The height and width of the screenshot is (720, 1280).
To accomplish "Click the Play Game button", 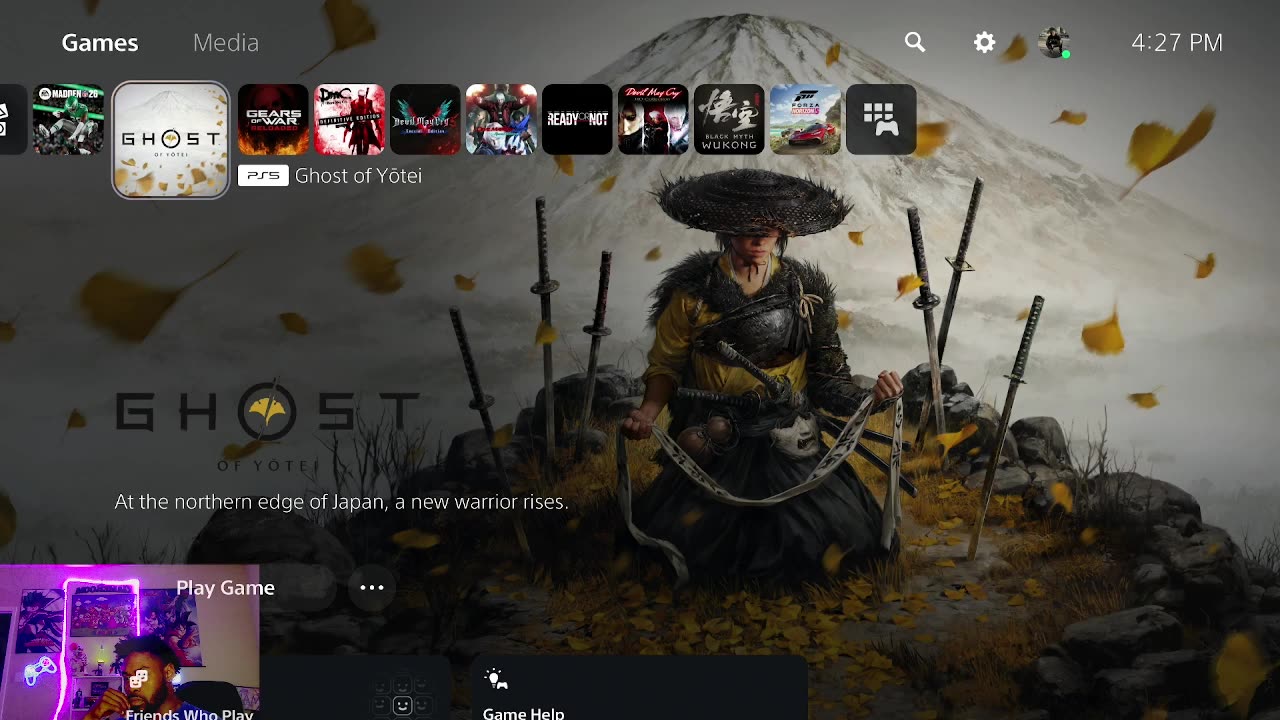I will pyautogui.click(x=225, y=588).
